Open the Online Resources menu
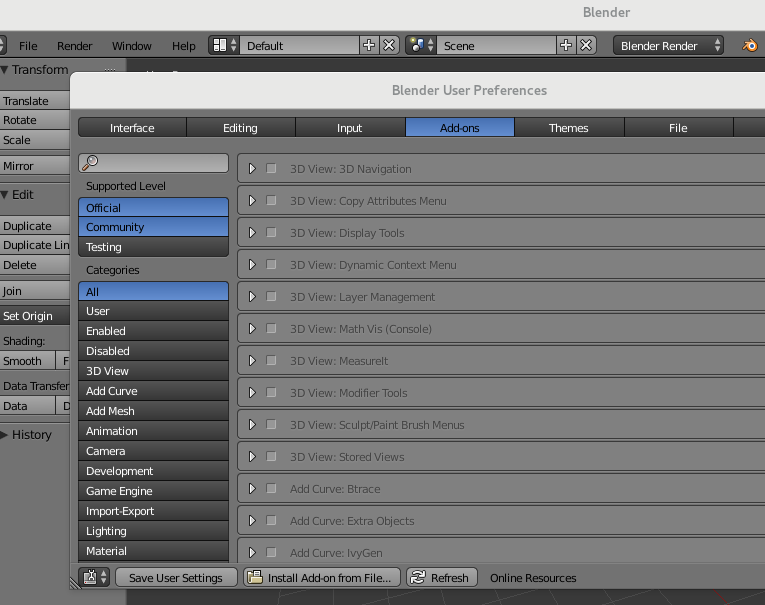The image size is (765, 605). pos(533,578)
